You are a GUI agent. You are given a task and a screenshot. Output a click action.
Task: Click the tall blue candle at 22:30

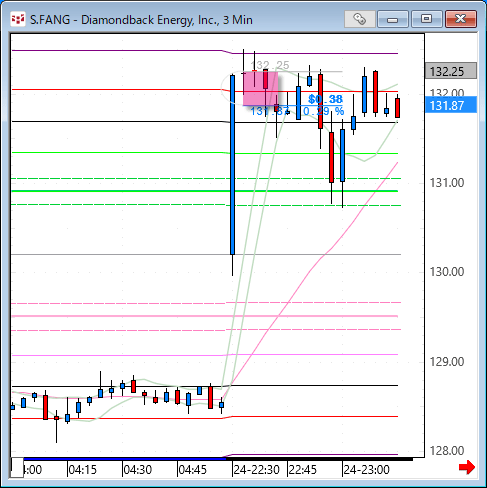[233, 165]
